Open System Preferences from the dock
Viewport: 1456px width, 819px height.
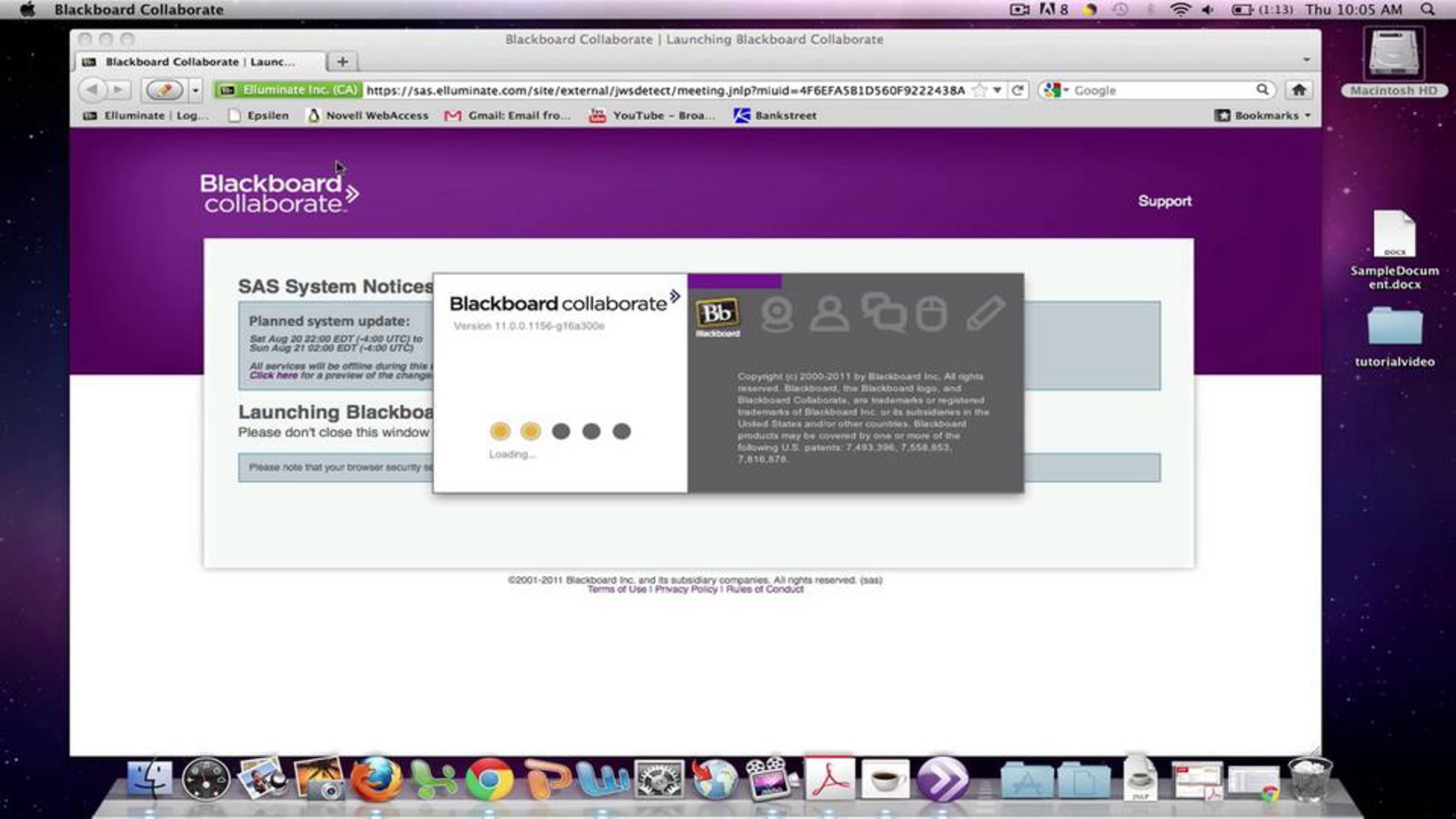click(659, 780)
